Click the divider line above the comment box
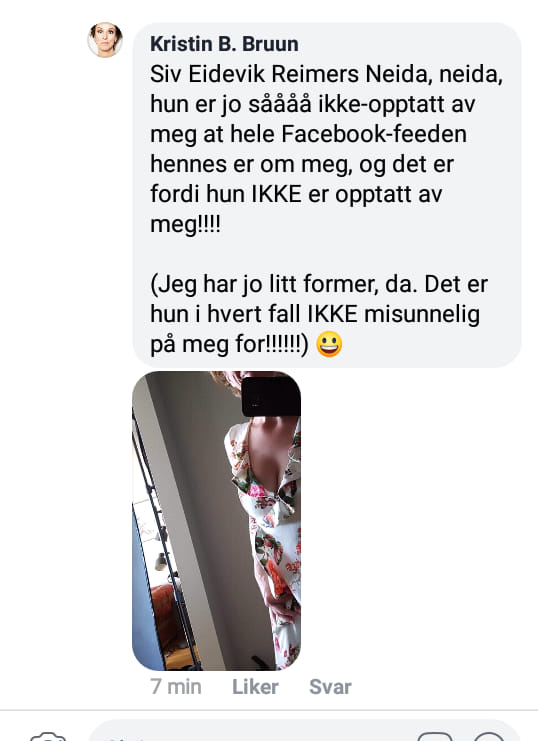 point(269,710)
